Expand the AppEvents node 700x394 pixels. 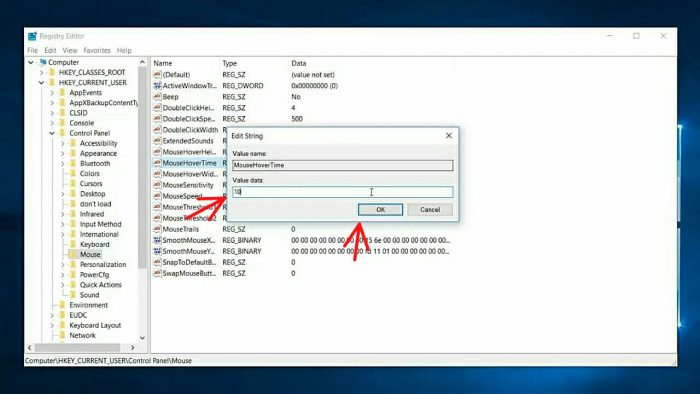52,93
